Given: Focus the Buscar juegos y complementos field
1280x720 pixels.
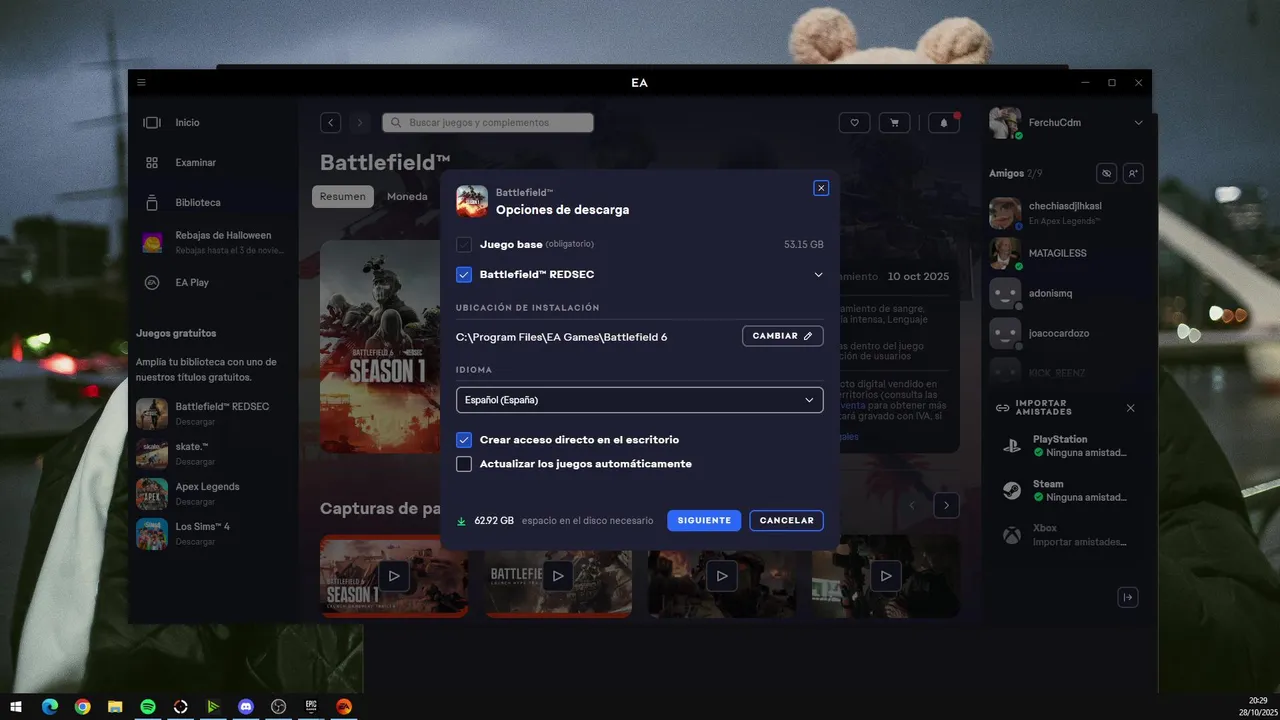Looking at the screenshot, I should coord(488,123).
